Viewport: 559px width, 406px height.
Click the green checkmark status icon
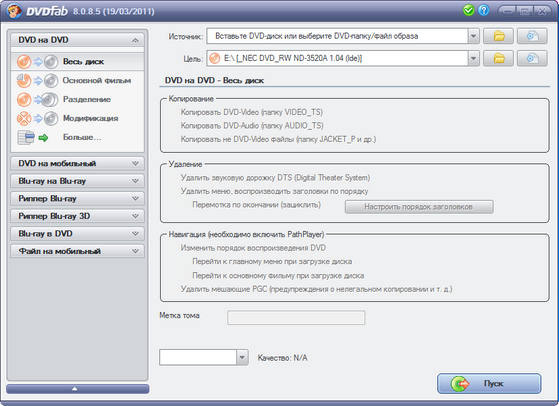click(x=468, y=11)
